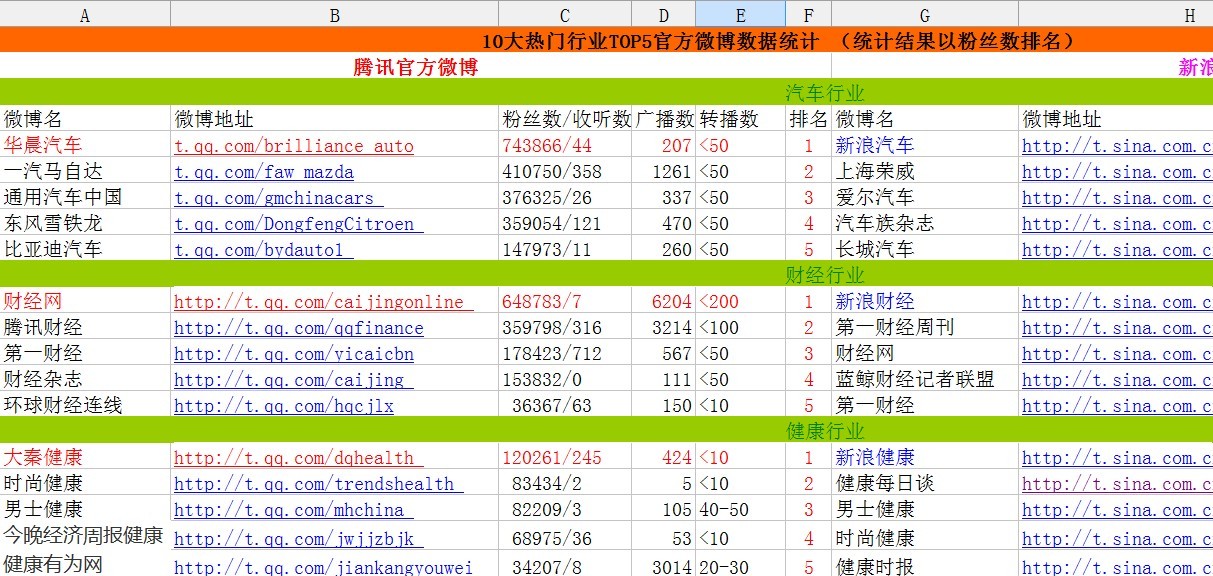
Task: Select the column E header
Action: click(740, 14)
